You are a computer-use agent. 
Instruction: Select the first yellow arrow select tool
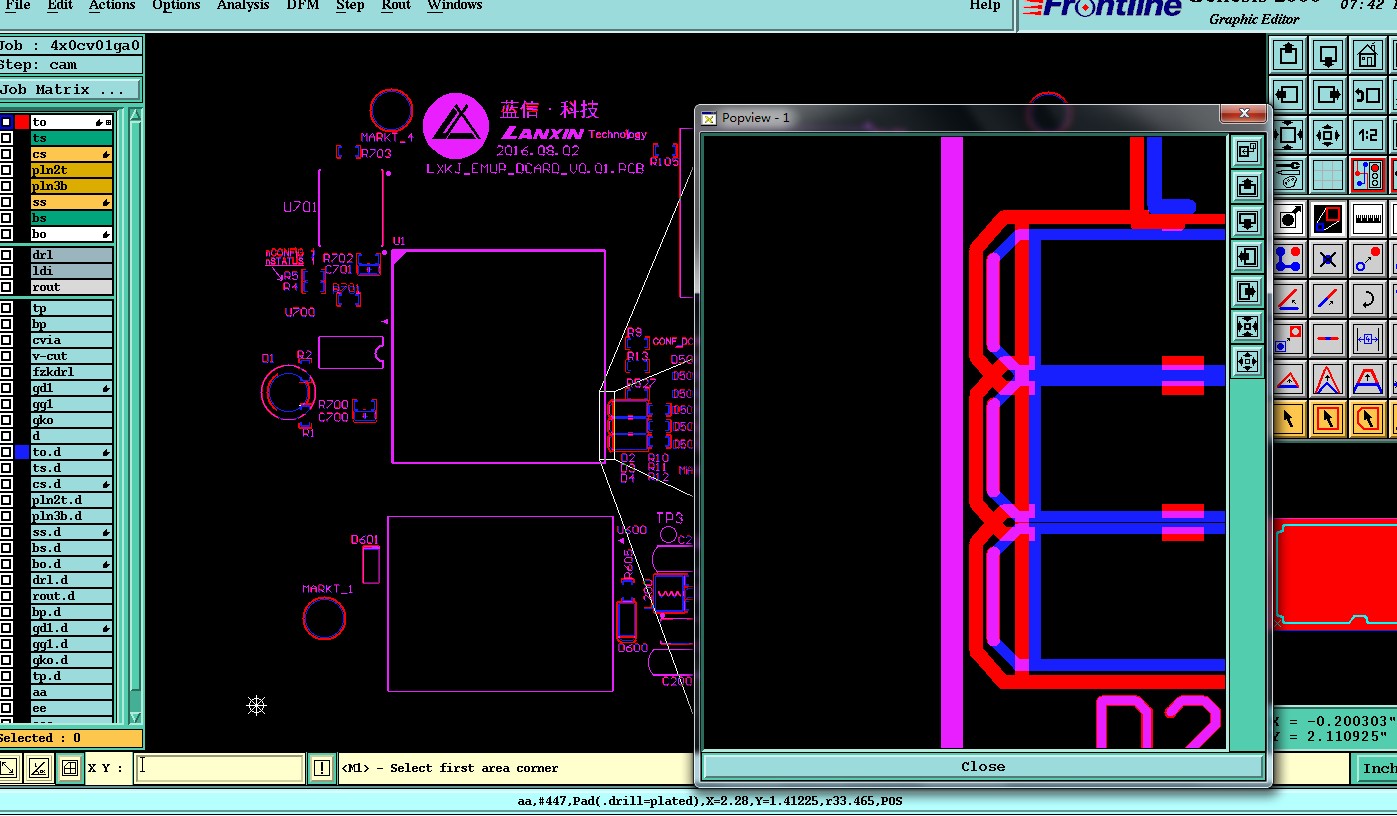point(1289,418)
